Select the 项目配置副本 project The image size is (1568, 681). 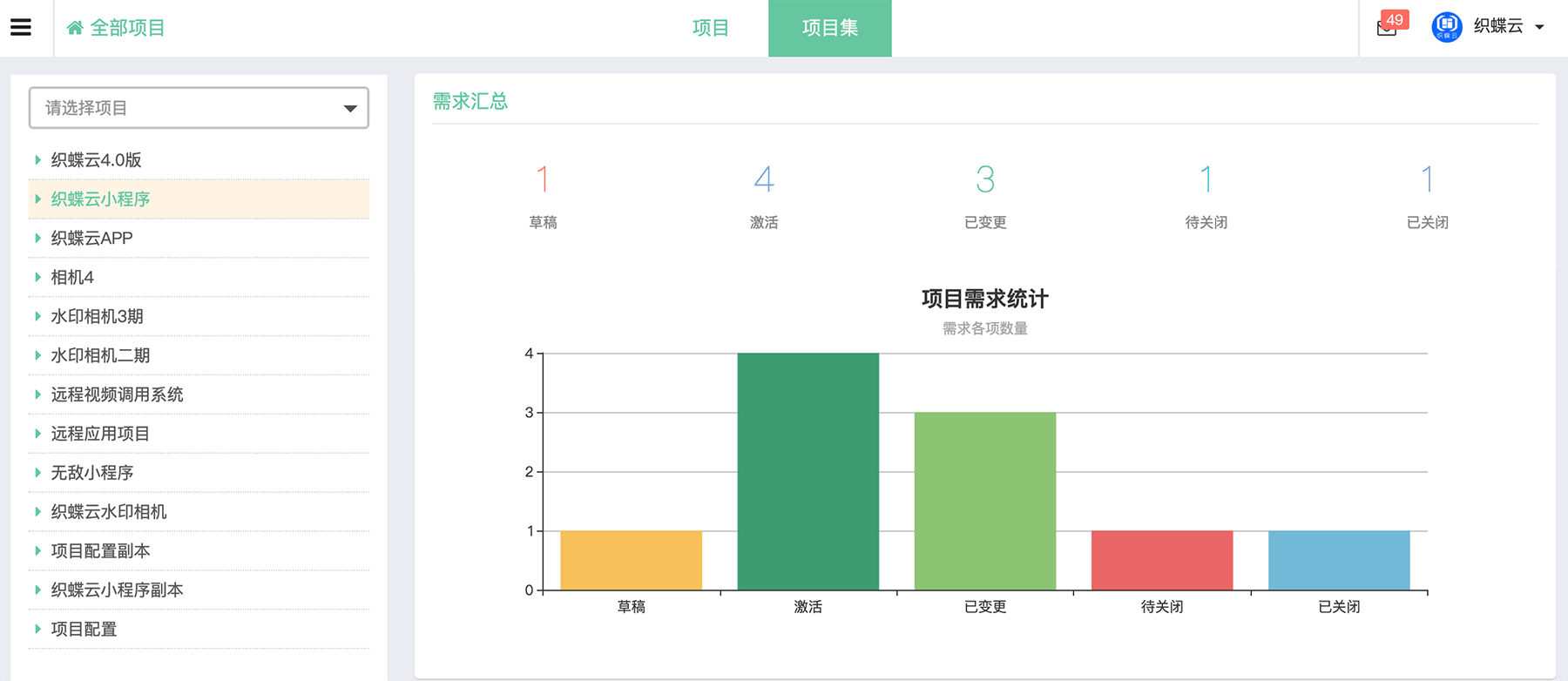(x=100, y=551)
